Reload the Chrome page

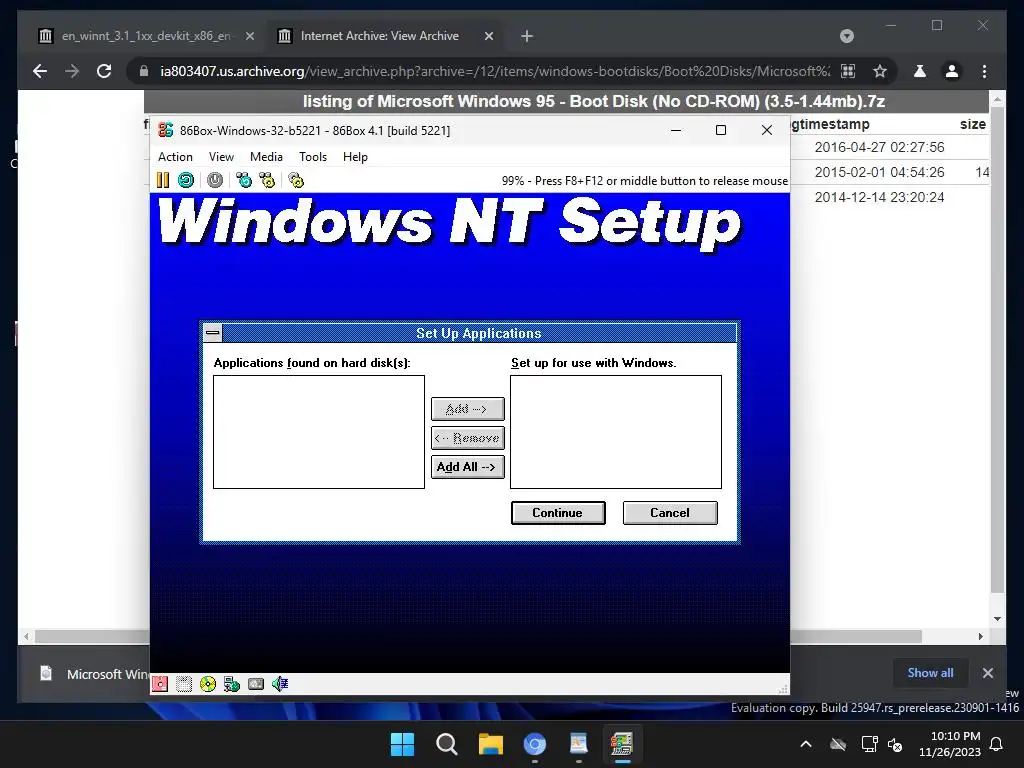[x=104, y=71]
